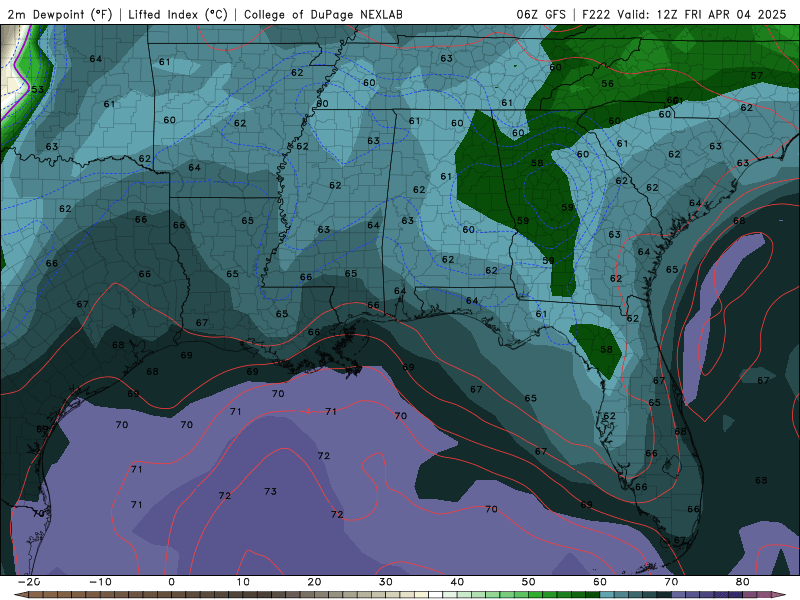800x600 pixels.
Task: Click the "College of DuPage NEXLAB" label
Action: point(323,15)
